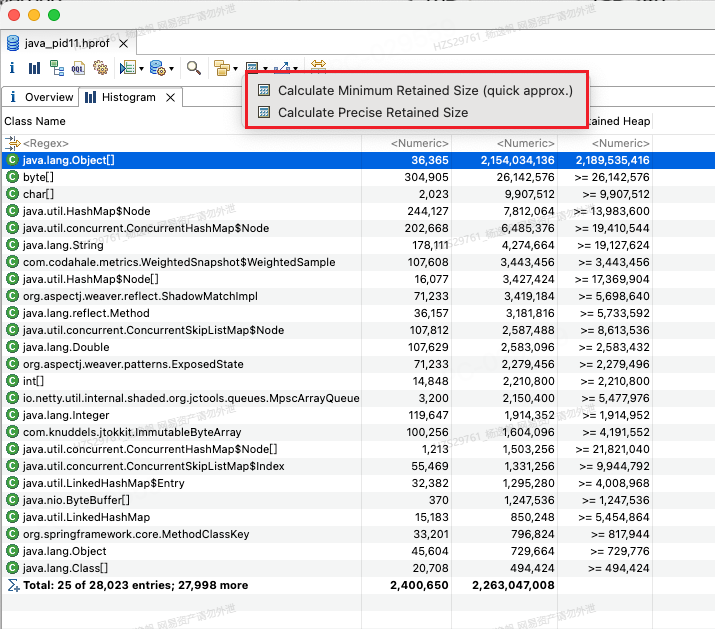The height and width of the screenshot is (629, 715).
Task: Expand the Query Browser dropdown arrow
Action: [x=171, y=69]
